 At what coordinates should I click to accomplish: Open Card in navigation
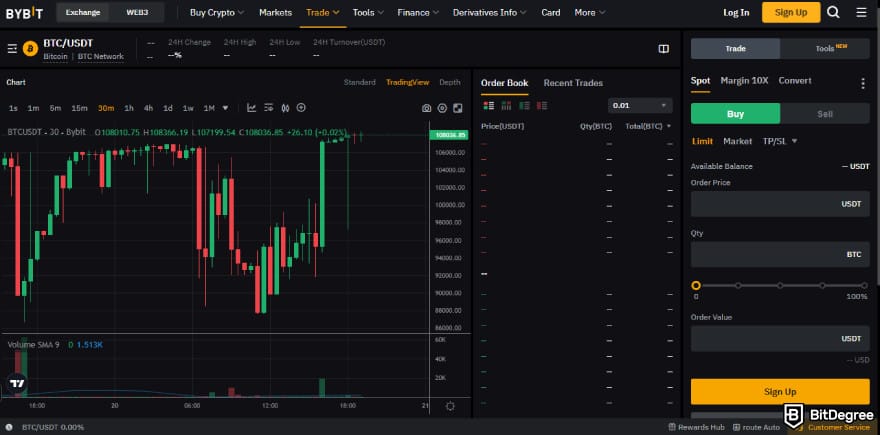click(551, 12)
